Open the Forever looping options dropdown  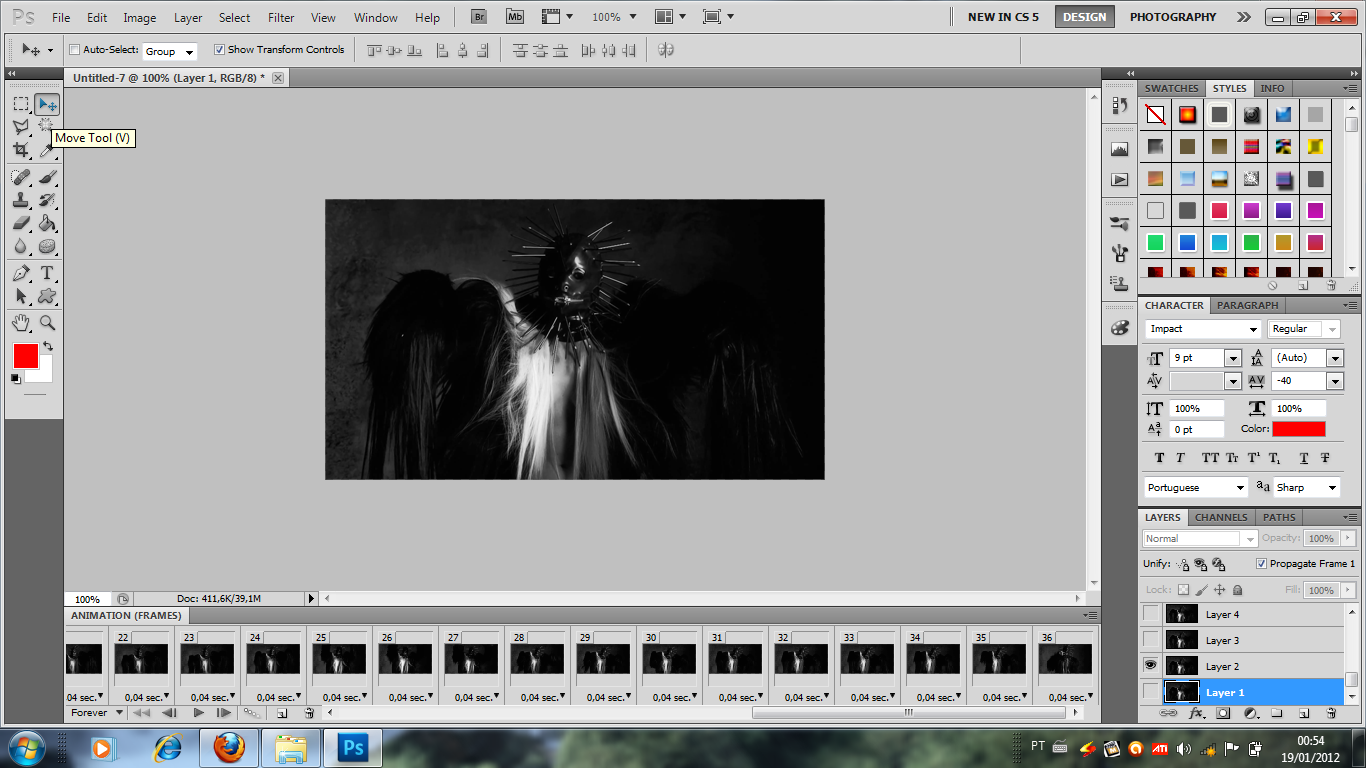[x=96, y=713]
